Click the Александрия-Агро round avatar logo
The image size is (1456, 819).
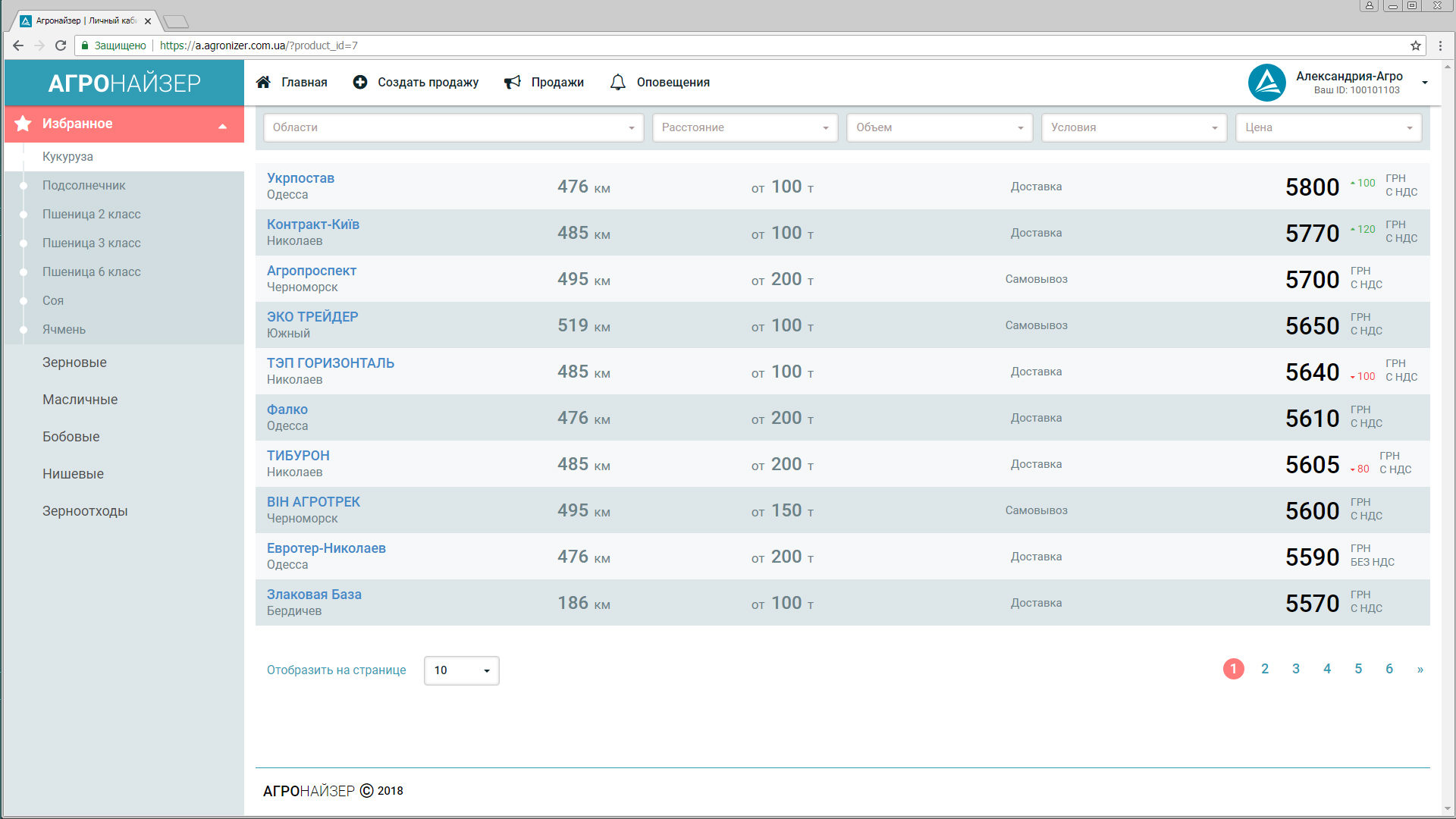[1266, 83]
